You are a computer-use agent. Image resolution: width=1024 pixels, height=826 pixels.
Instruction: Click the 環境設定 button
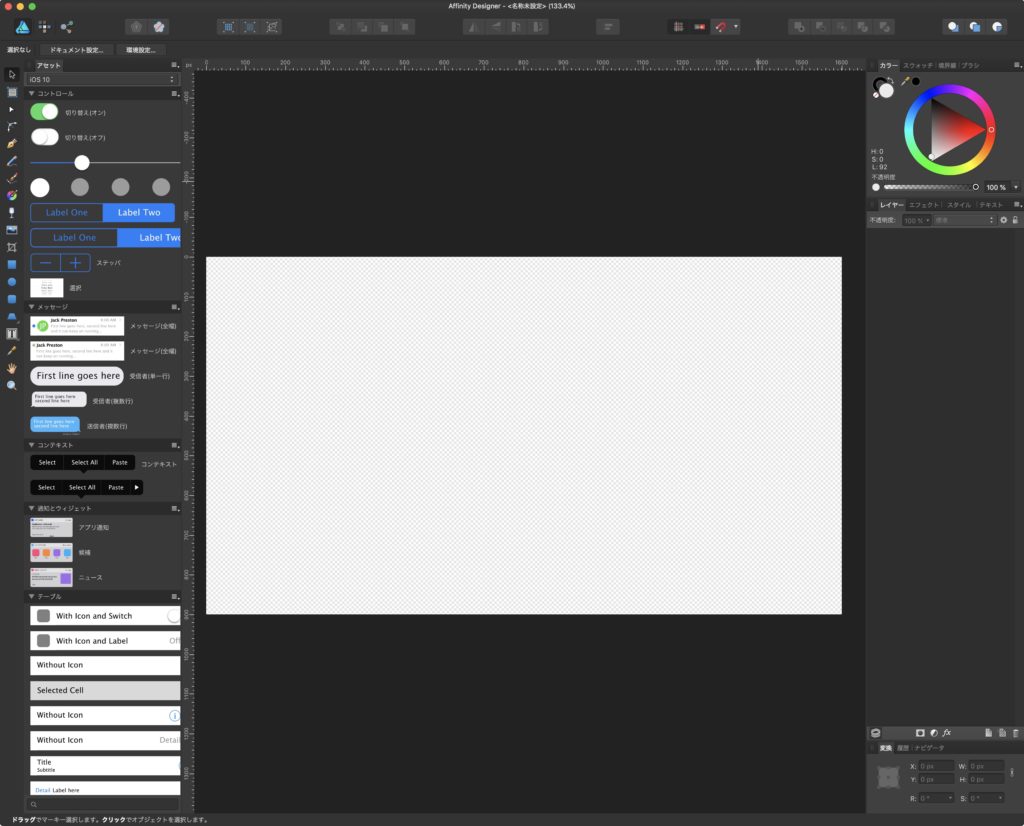click(140, 50)
